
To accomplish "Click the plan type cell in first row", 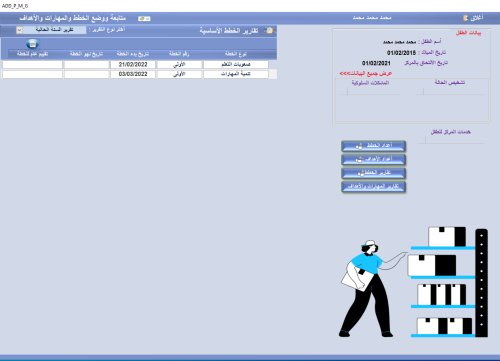I will 236,64.
